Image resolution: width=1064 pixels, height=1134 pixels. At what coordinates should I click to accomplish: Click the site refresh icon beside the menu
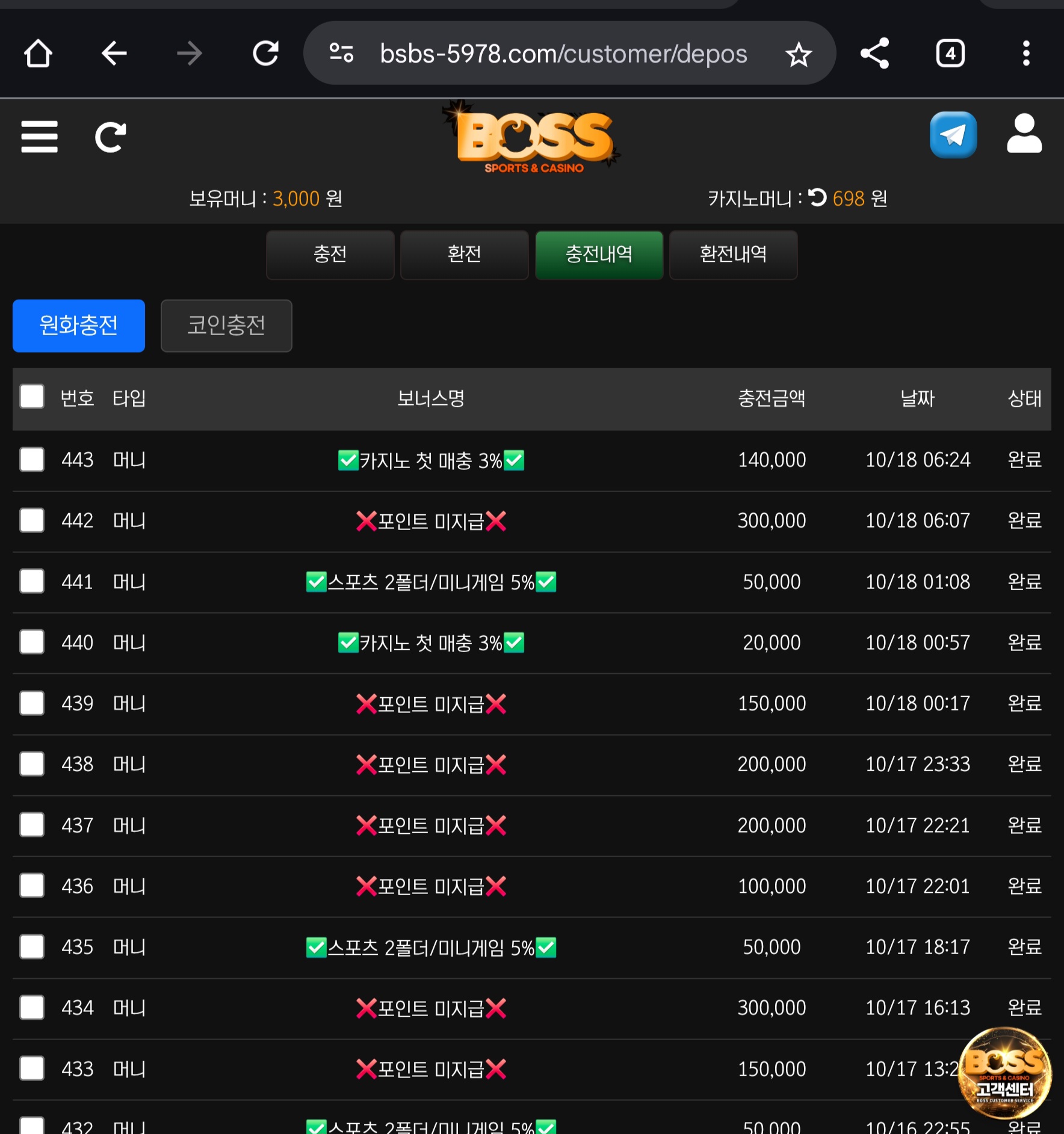pyautogui.click(x=111, y=137)
